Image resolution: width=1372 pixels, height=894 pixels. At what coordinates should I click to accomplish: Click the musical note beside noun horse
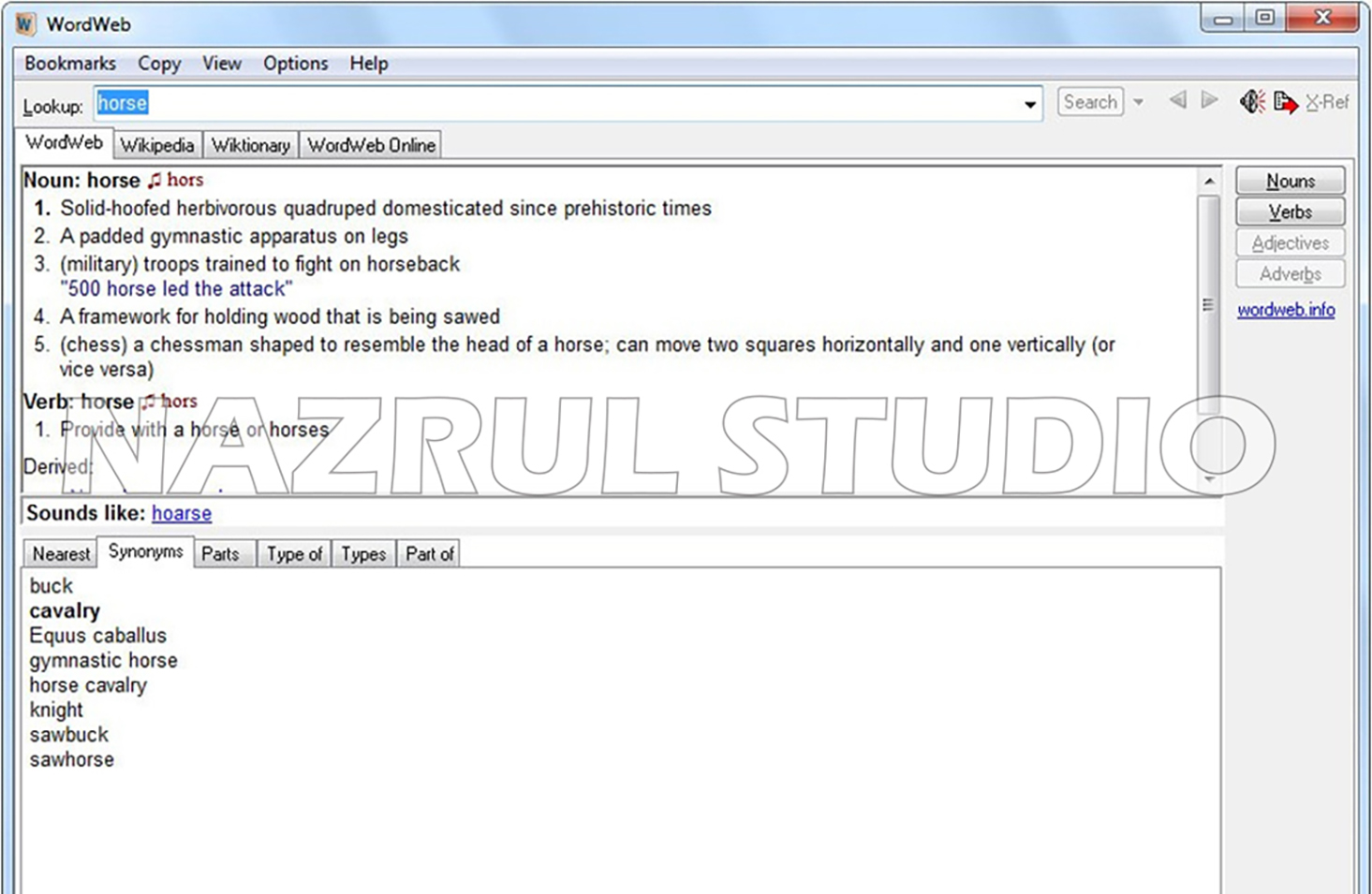[x=155, y=180]
